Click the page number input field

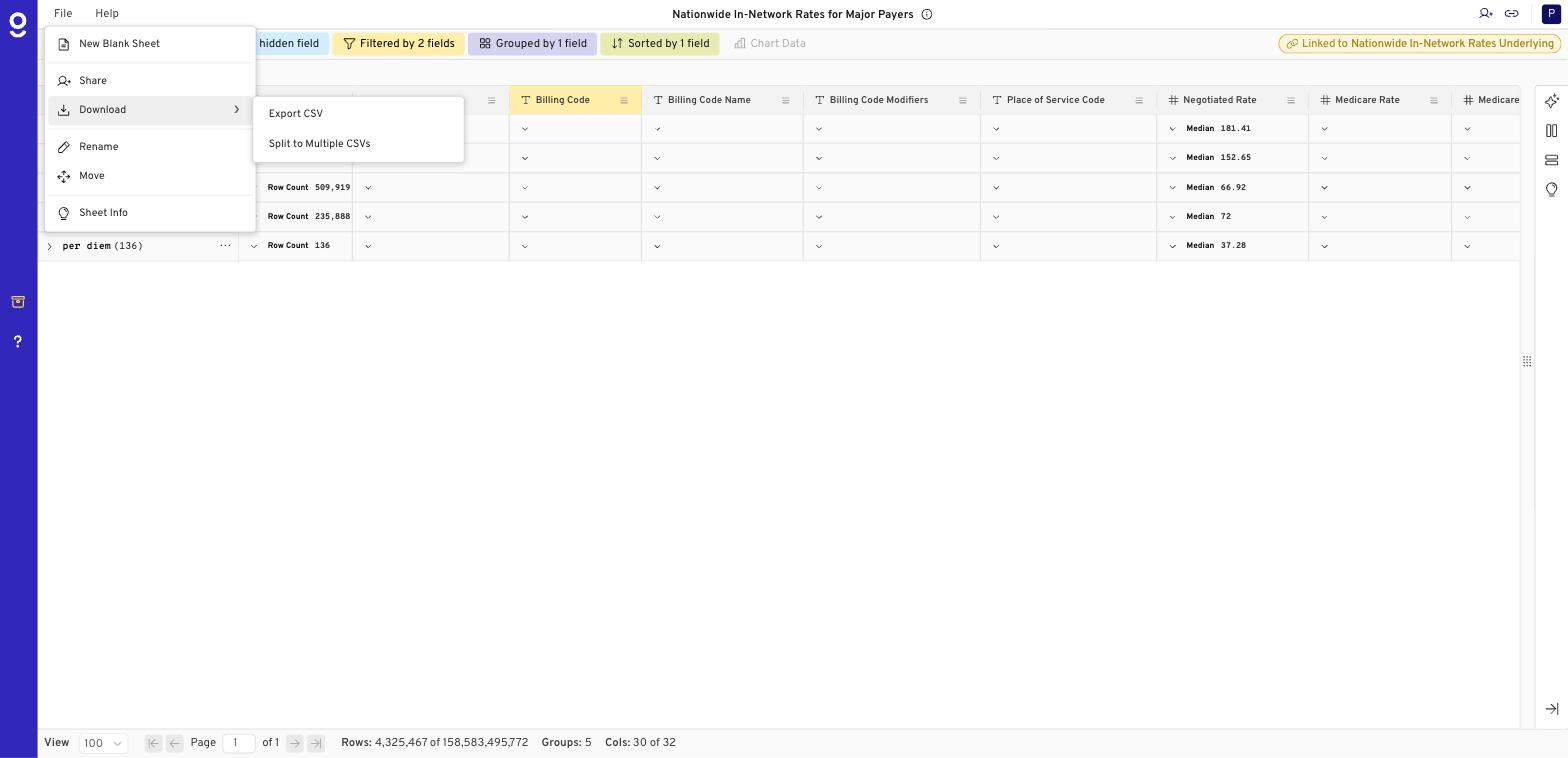[239, 744]
